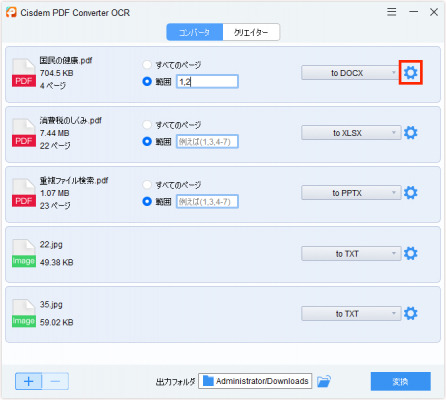
Task: Select all pages radio for the first PDF
Action: pos(147,64)
